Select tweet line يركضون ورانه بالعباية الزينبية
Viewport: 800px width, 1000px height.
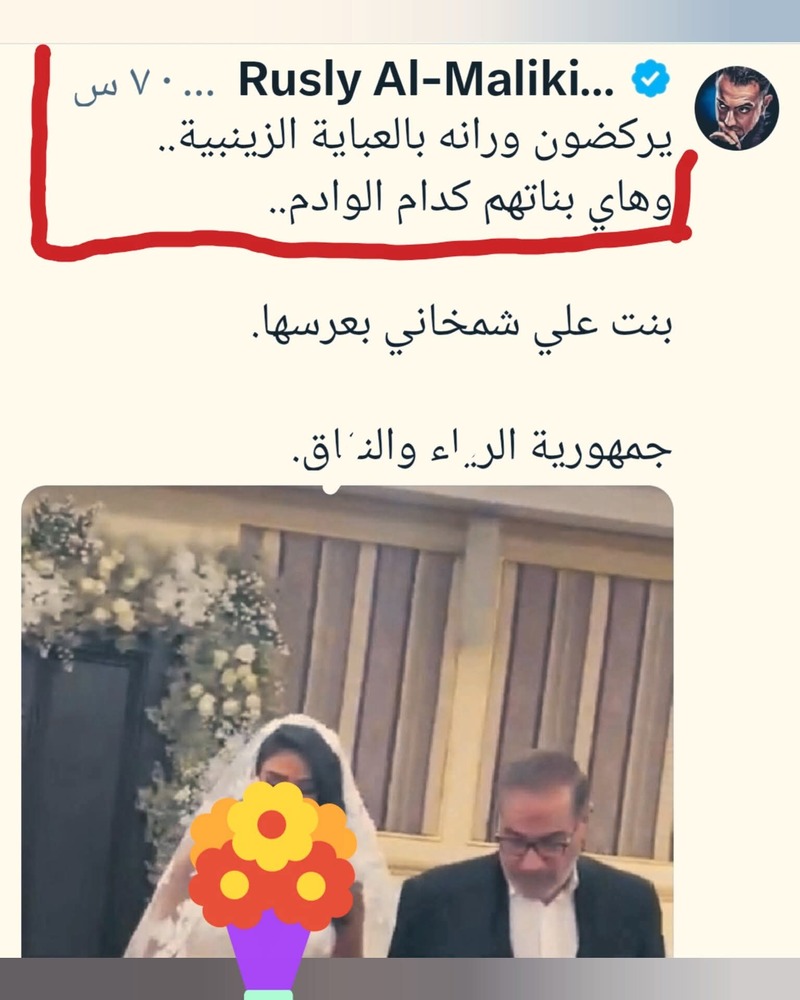[x=416, y=139]
